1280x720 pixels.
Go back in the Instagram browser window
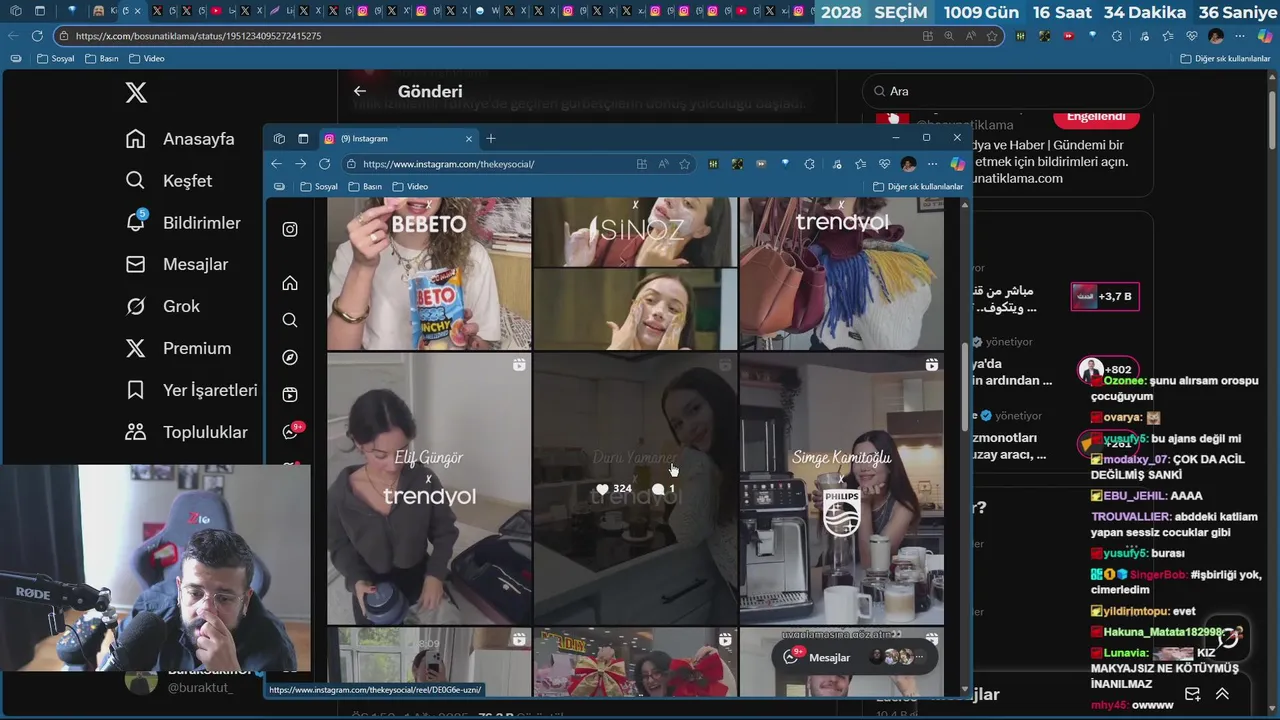277,164
